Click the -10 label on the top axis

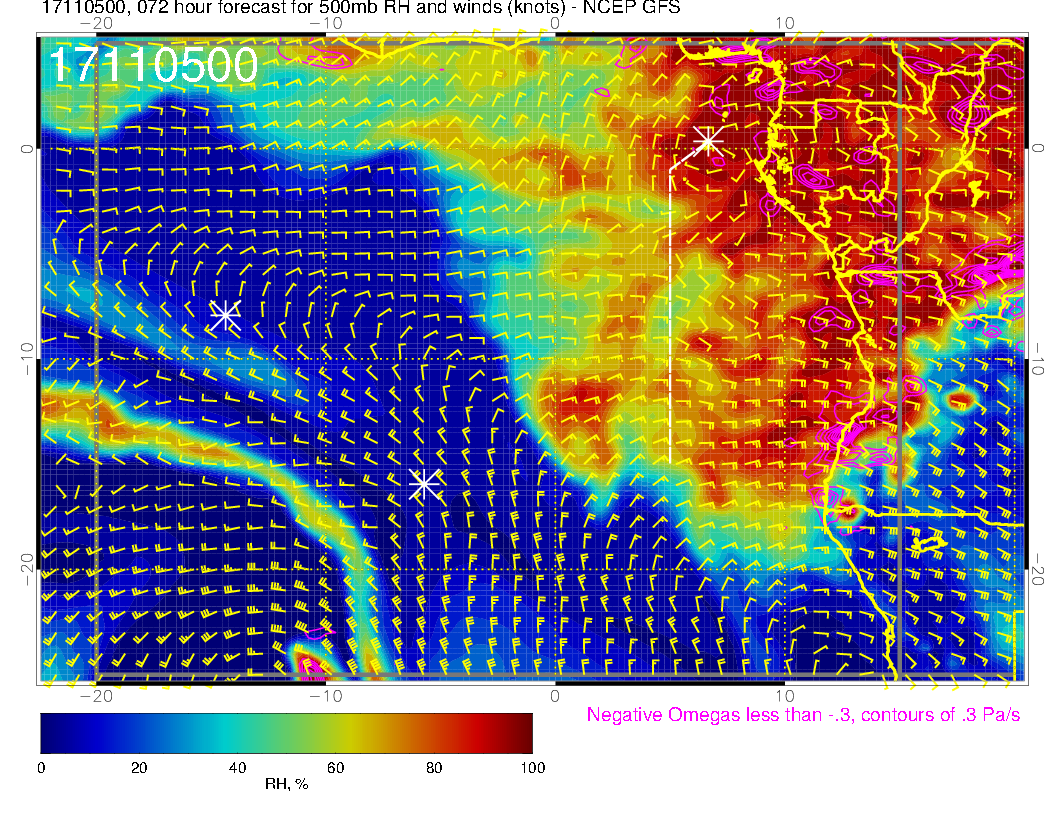click(x=326, y=24)
